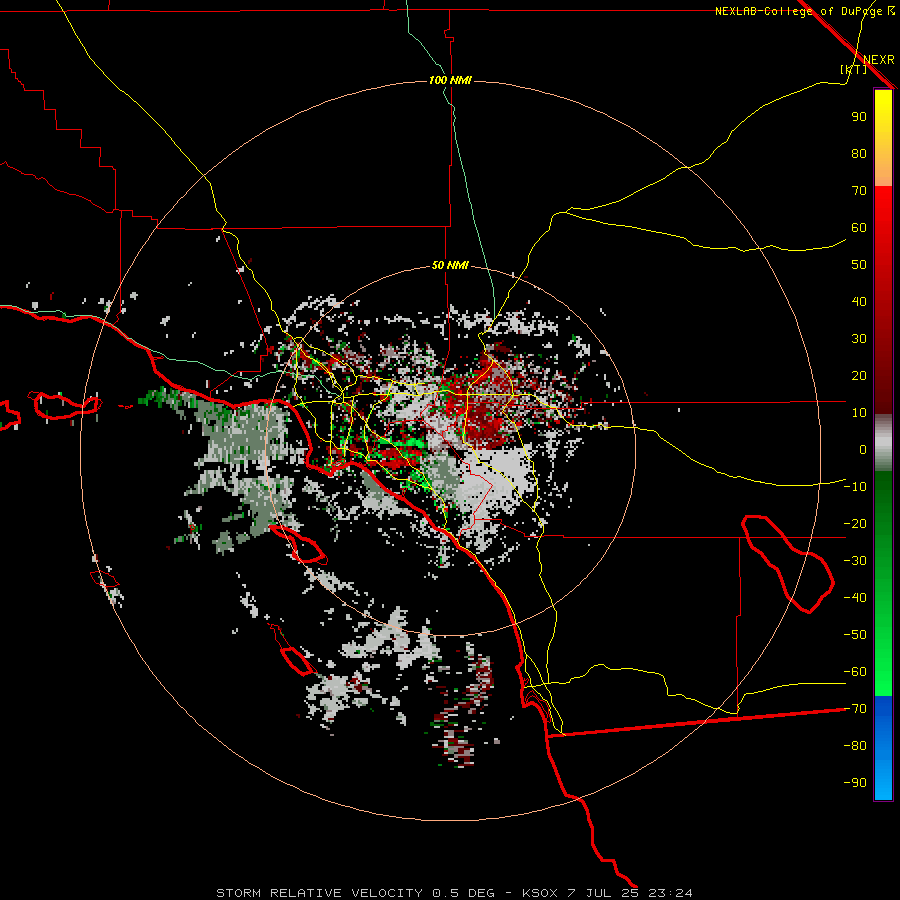Click the "7 JUL 25" date in the footer
This screenshot has width=900, height=900.
coord(603,893)
